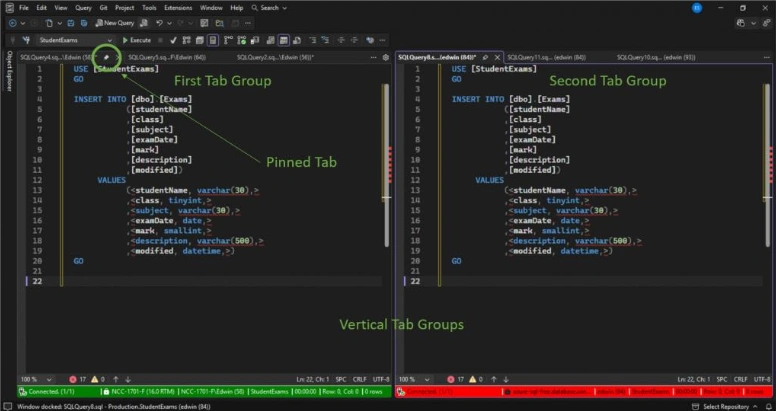Close the SQLQuery8.sql tab
776x411 pixels.
tap(497, 57)
